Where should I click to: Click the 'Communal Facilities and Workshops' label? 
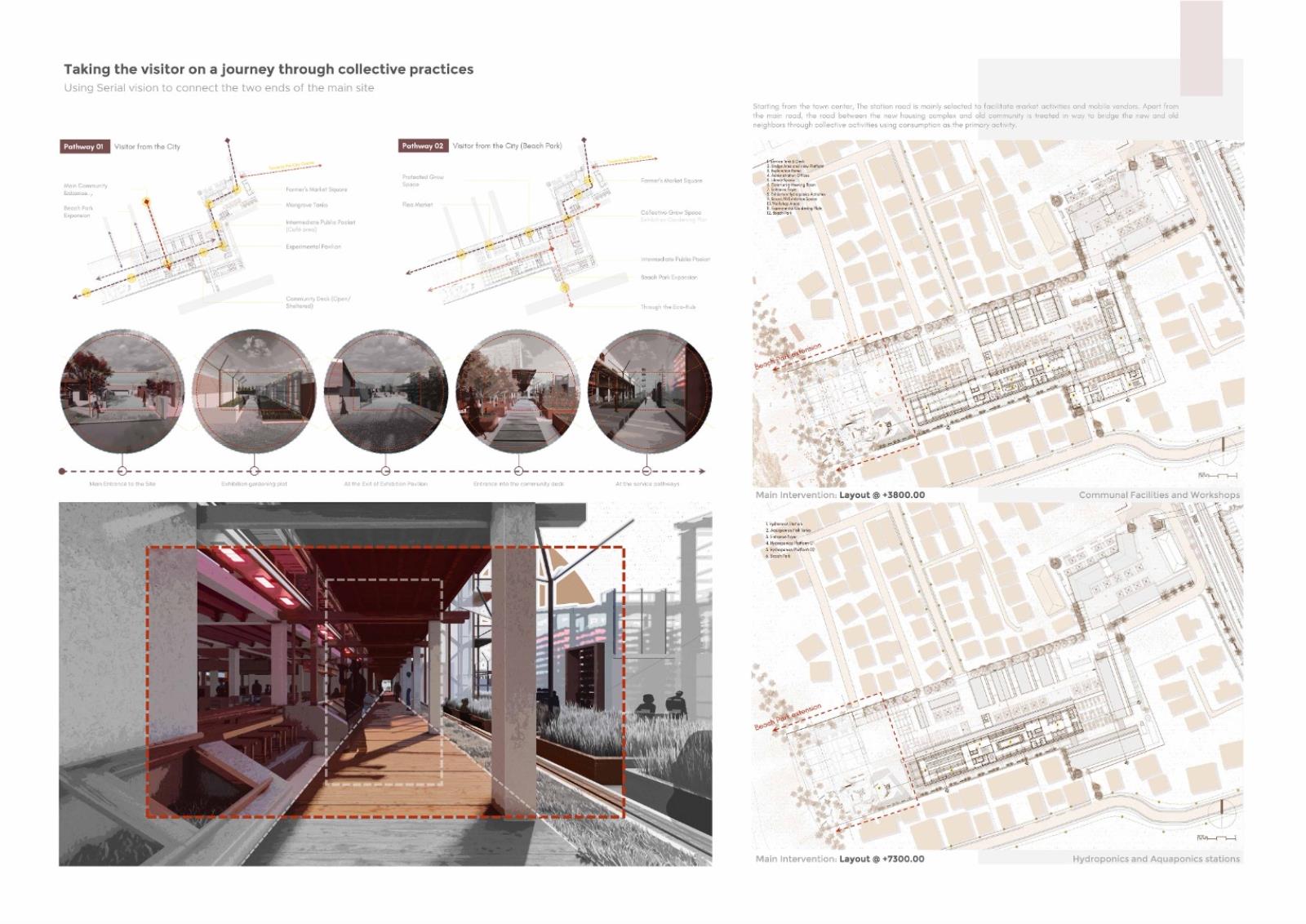1158,495
